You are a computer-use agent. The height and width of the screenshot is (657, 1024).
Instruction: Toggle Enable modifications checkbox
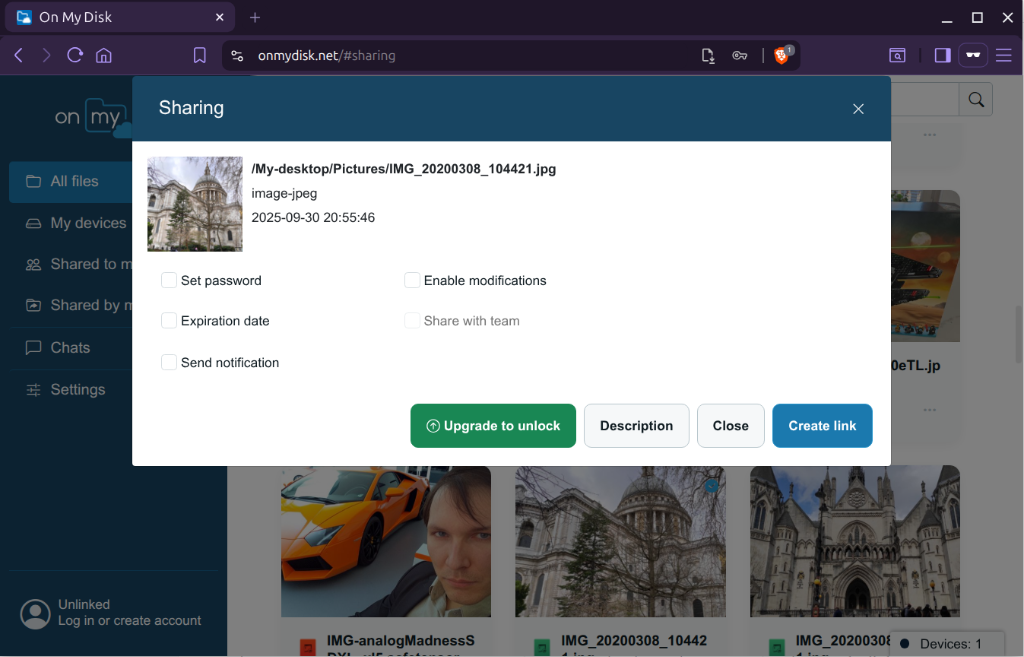point(411,280)
